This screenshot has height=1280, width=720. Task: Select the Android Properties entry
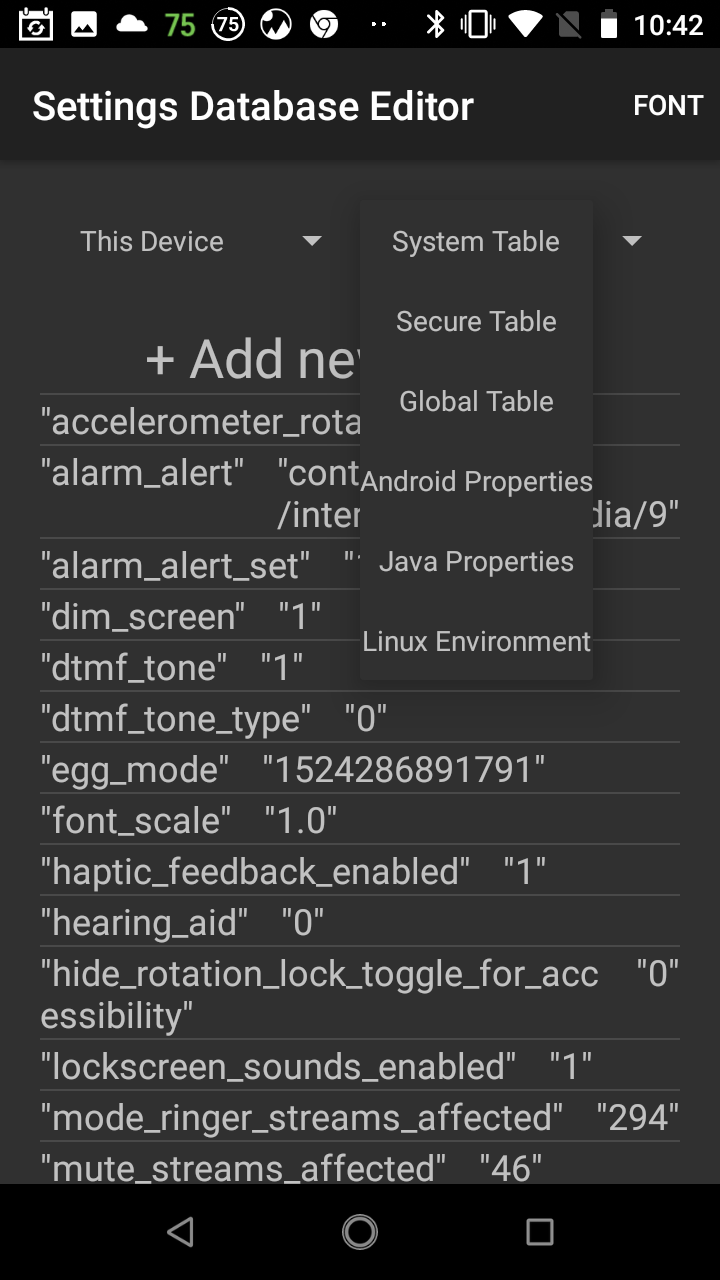(x=476, y=481)
